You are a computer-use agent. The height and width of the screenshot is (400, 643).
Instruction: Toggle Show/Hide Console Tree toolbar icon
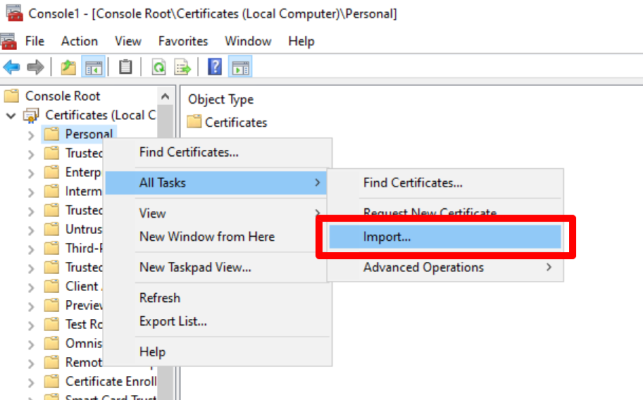[93, 67]
